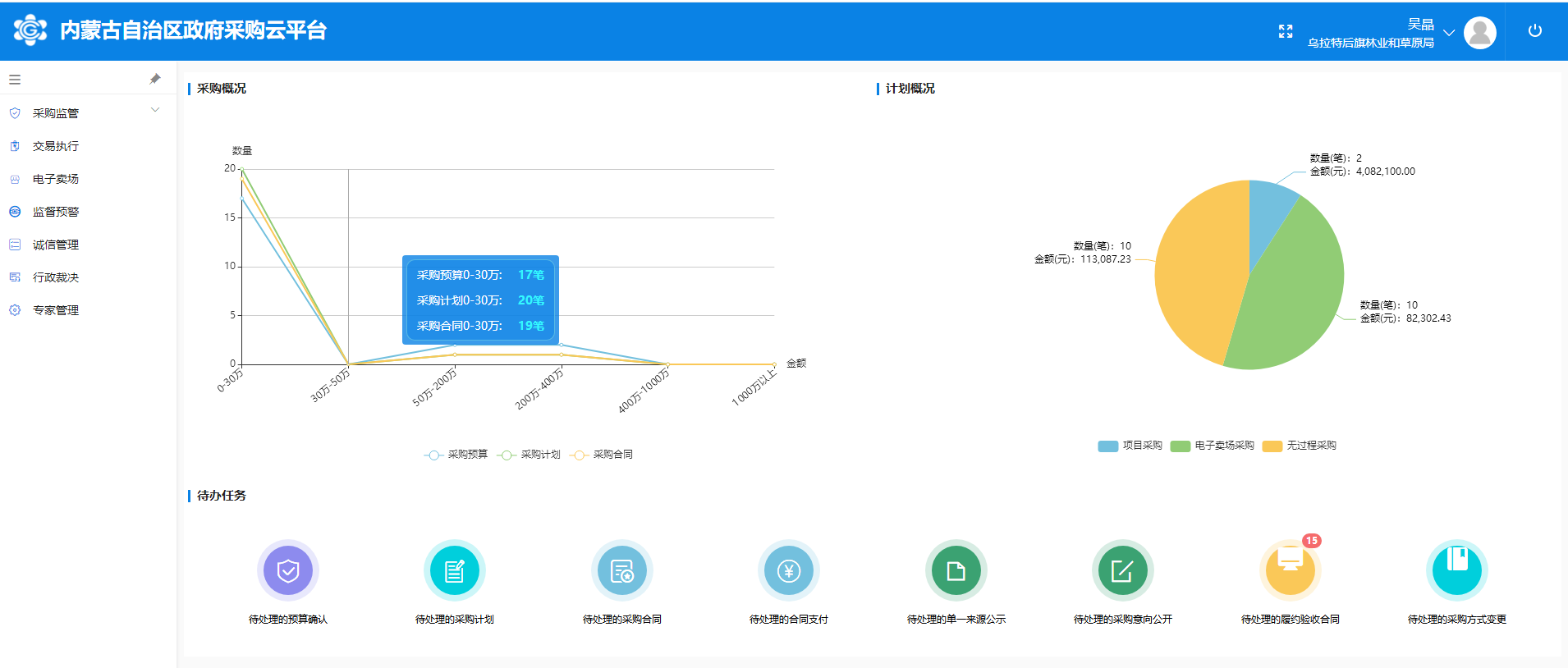Toggle 项目采购 legend item in pie chart

tap(1130, 446)
